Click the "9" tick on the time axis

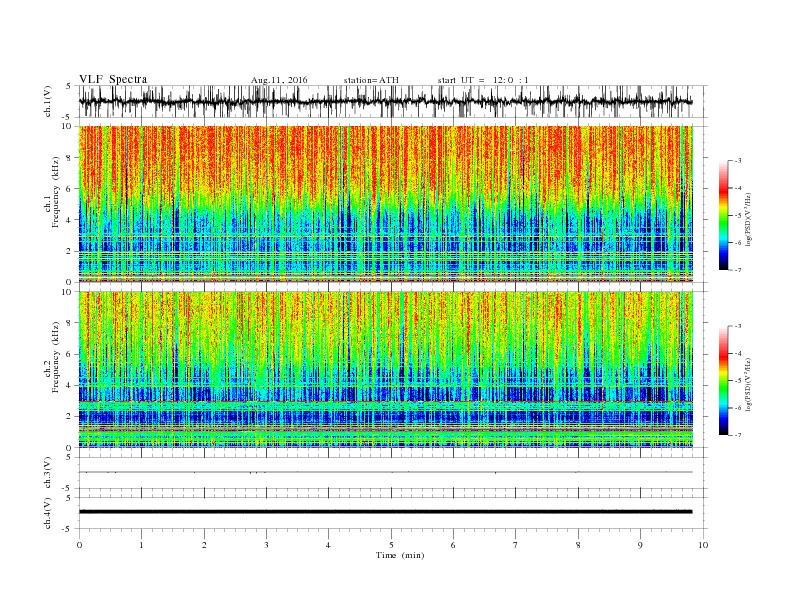[640, 545]
